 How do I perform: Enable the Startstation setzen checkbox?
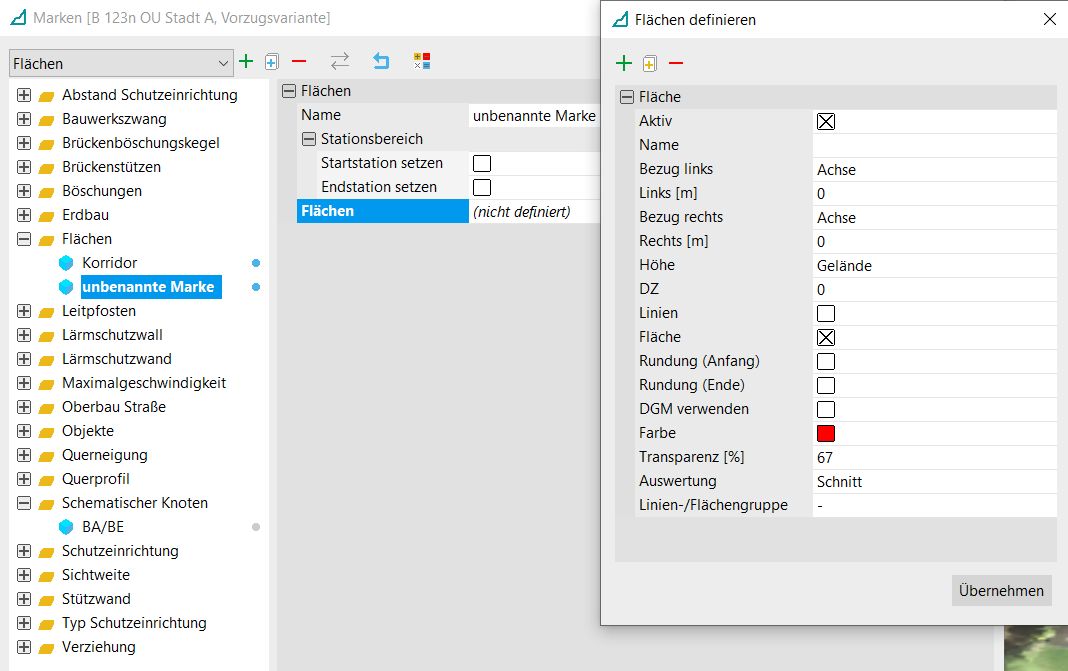coord(482,163)
